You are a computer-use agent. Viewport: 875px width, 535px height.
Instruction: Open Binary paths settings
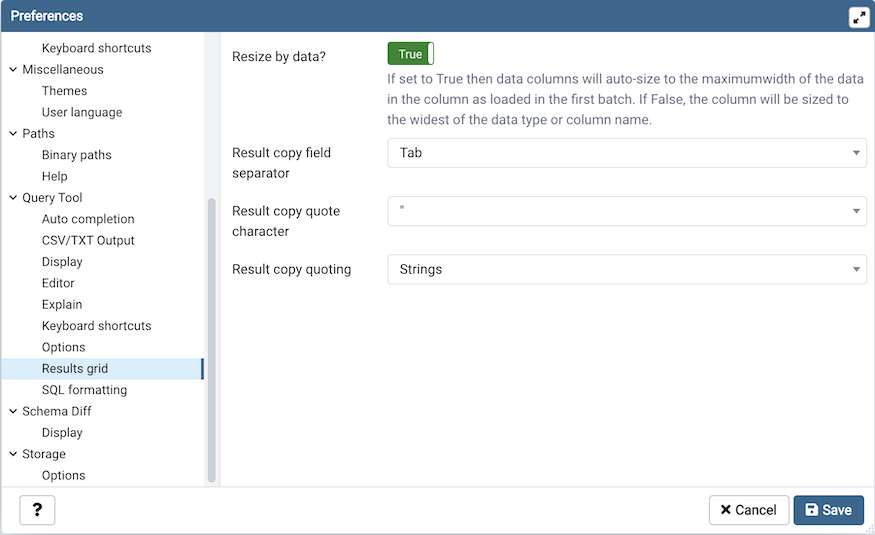tap(76, 155)
